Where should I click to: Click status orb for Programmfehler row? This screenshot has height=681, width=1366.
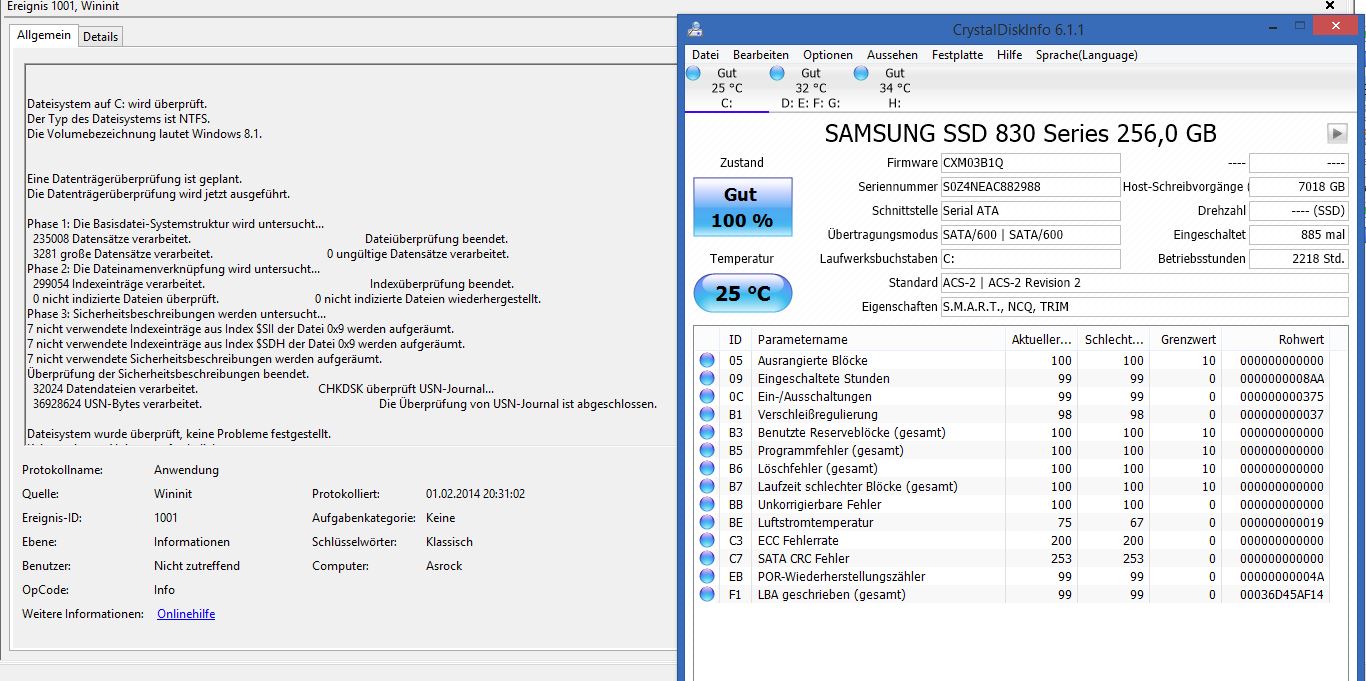click(707, 450)
